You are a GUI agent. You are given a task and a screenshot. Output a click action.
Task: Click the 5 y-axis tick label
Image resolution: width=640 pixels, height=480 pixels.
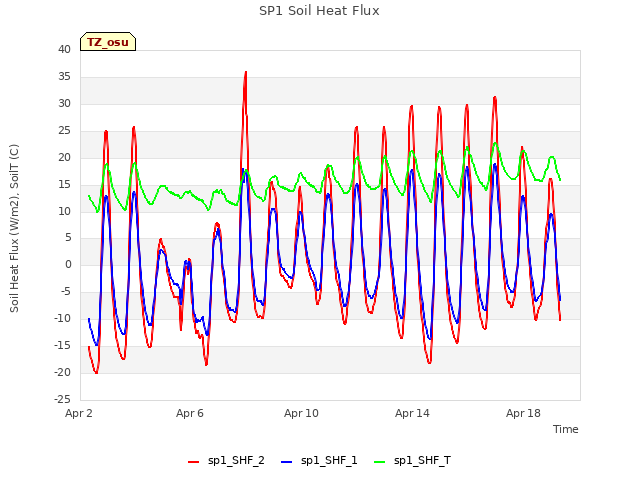point(68,238)
